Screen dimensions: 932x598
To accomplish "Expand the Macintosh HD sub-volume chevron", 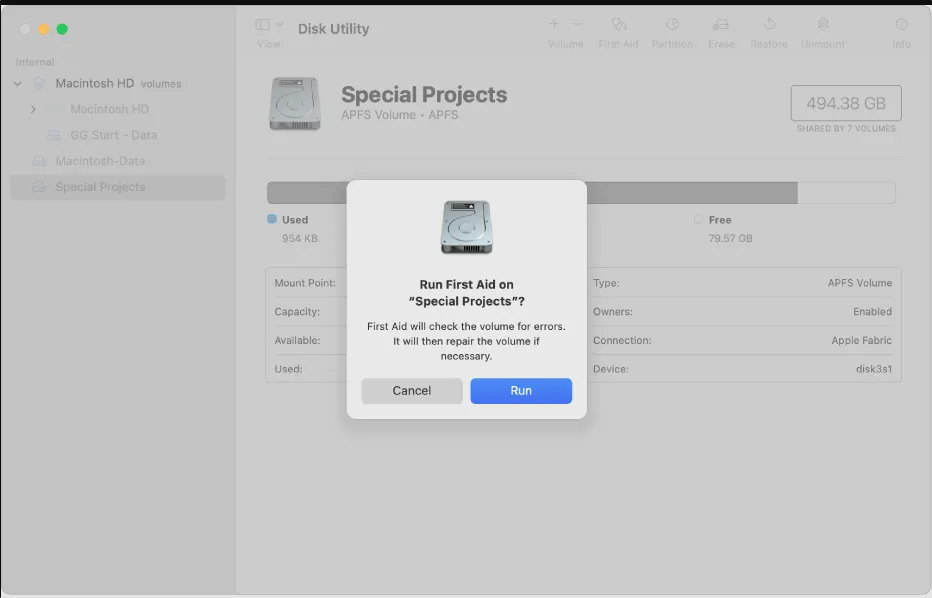I will [x=33, y=109].
